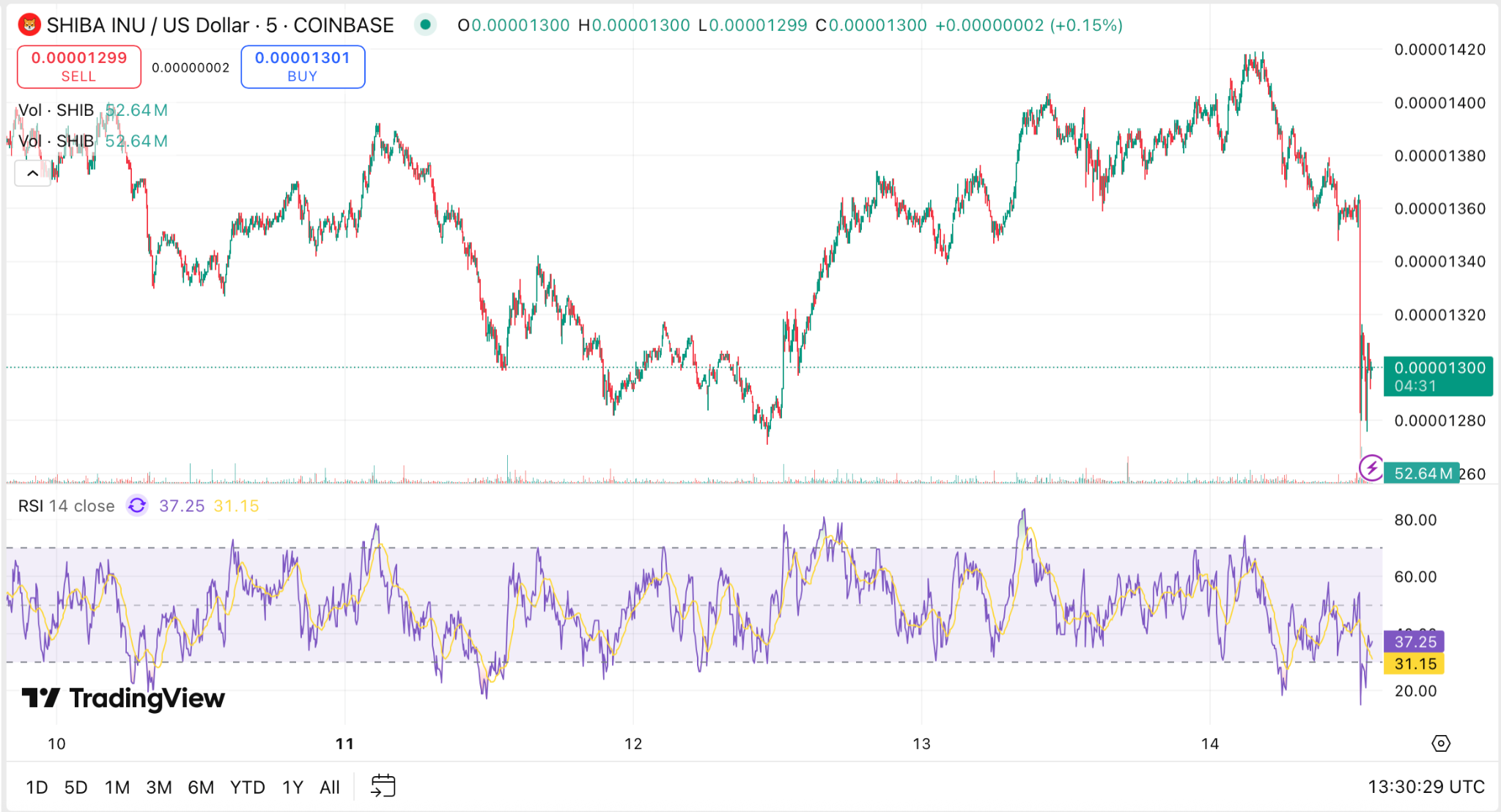Click the 13:30:29 UTC timezone clock
Screen dimensions: 1501x812
[x=1426, y=786]
